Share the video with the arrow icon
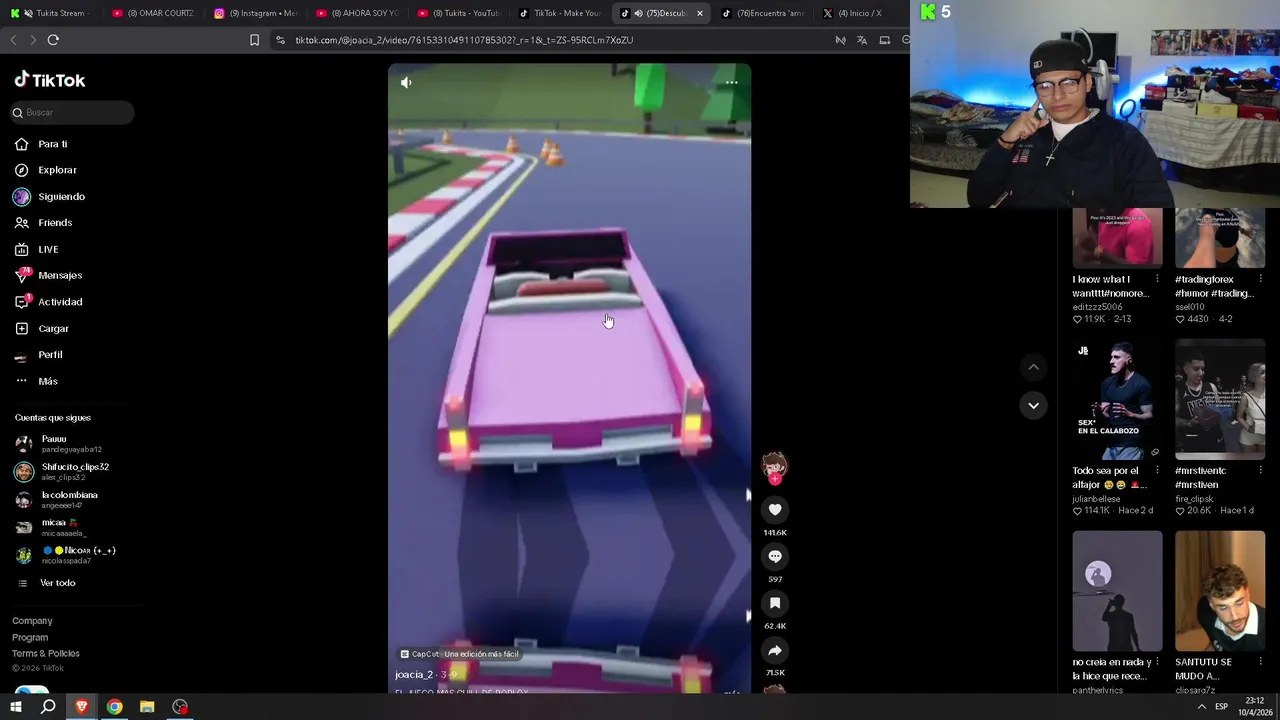1280x720 pixels. tap(775, 650)
